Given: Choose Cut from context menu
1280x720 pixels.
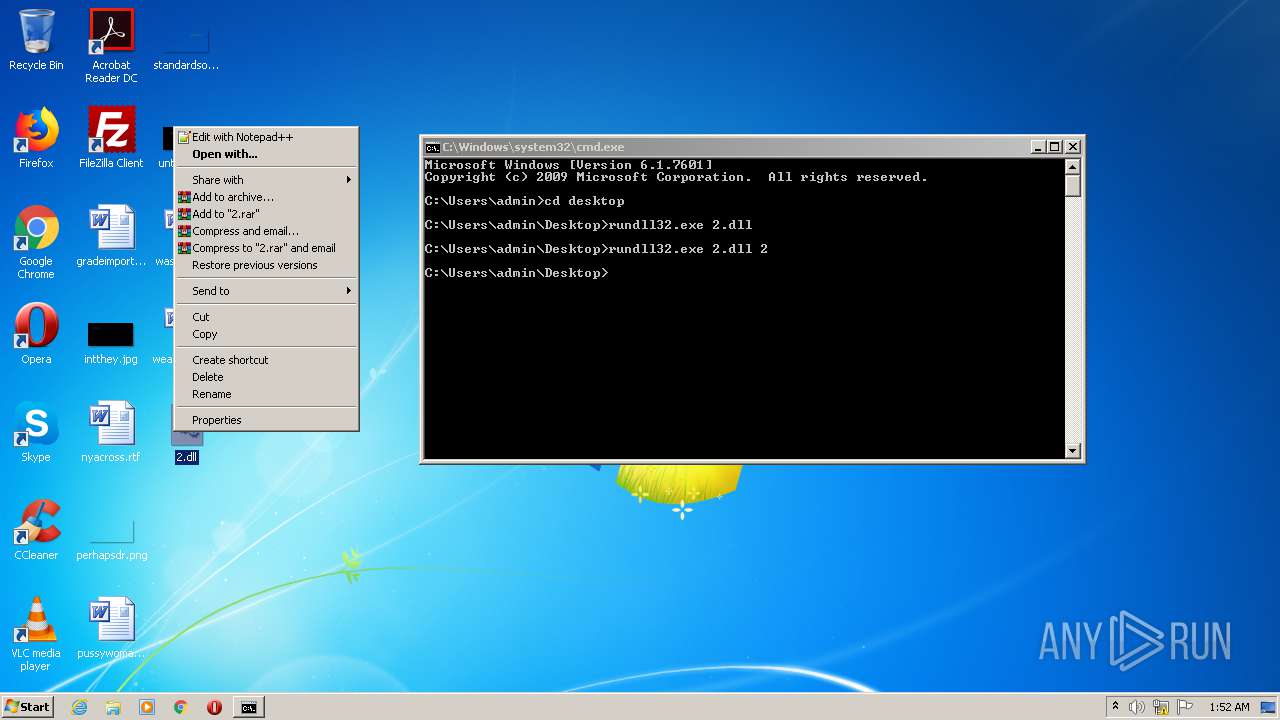Looking at the screenshot, I should click(x=267, y=317).
